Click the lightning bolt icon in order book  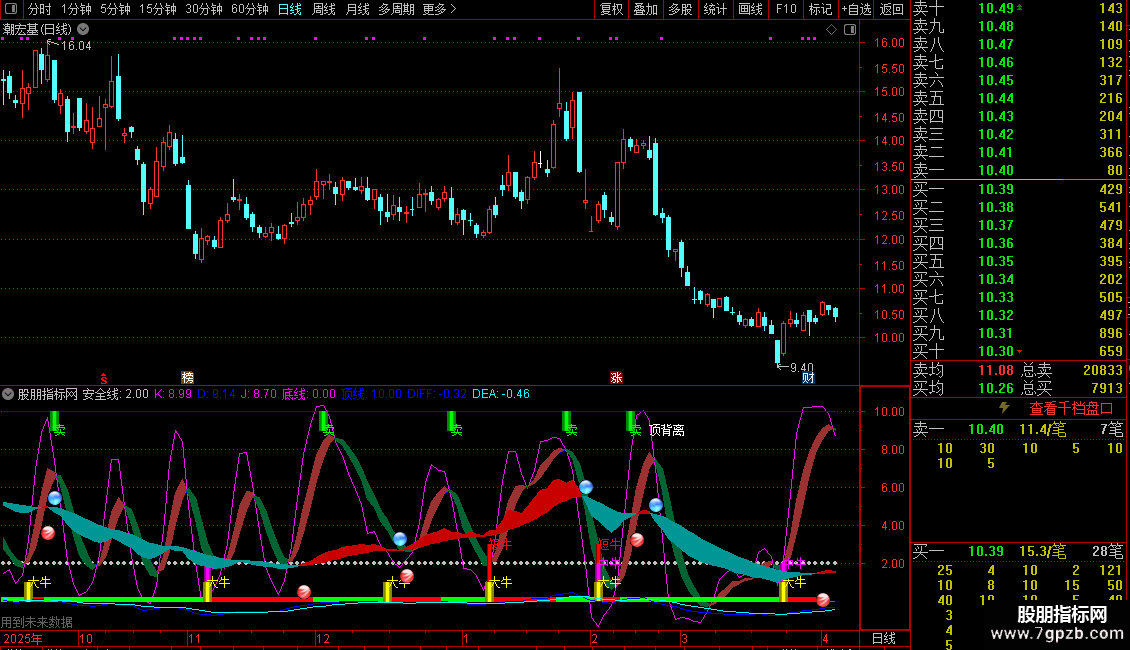pos(1004,408)
